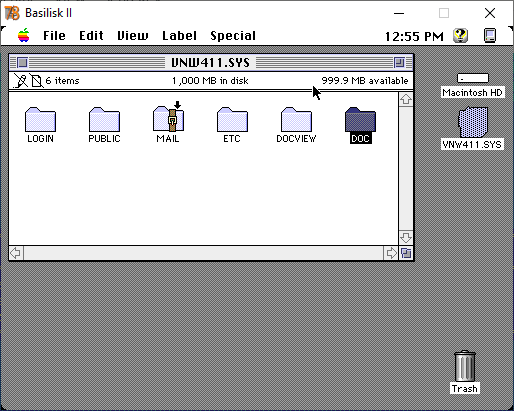
Task: Open the Application menu at far right
Action: point(490,35)
